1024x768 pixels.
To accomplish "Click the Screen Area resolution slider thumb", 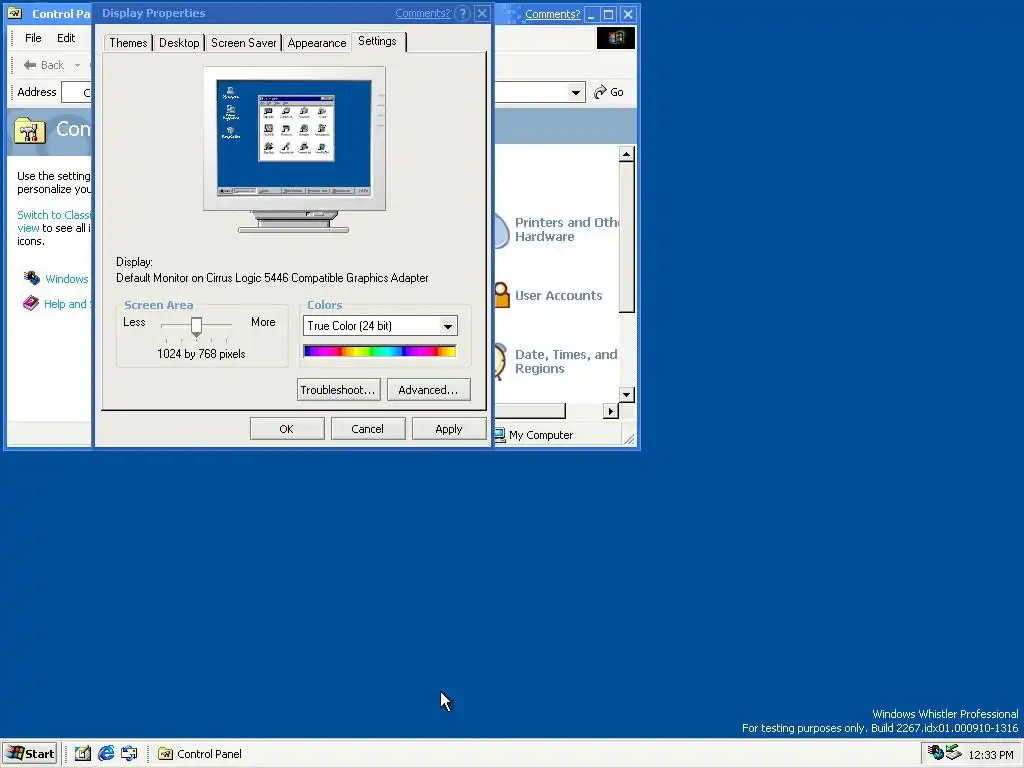I will coord(196,326).
